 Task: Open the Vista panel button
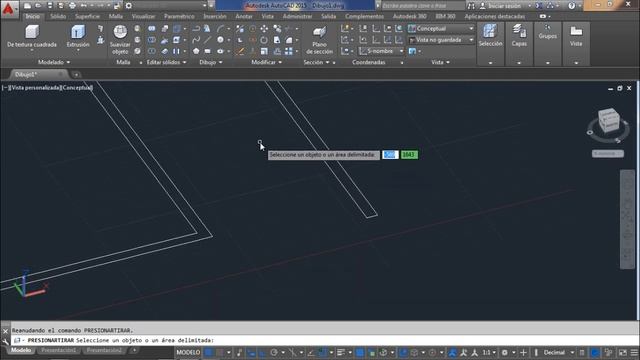(576, 36)
